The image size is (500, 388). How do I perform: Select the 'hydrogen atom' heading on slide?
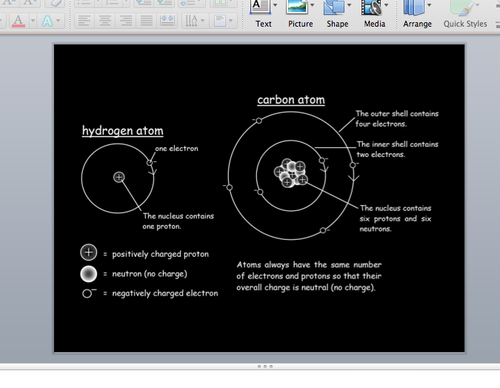(123, 131)
